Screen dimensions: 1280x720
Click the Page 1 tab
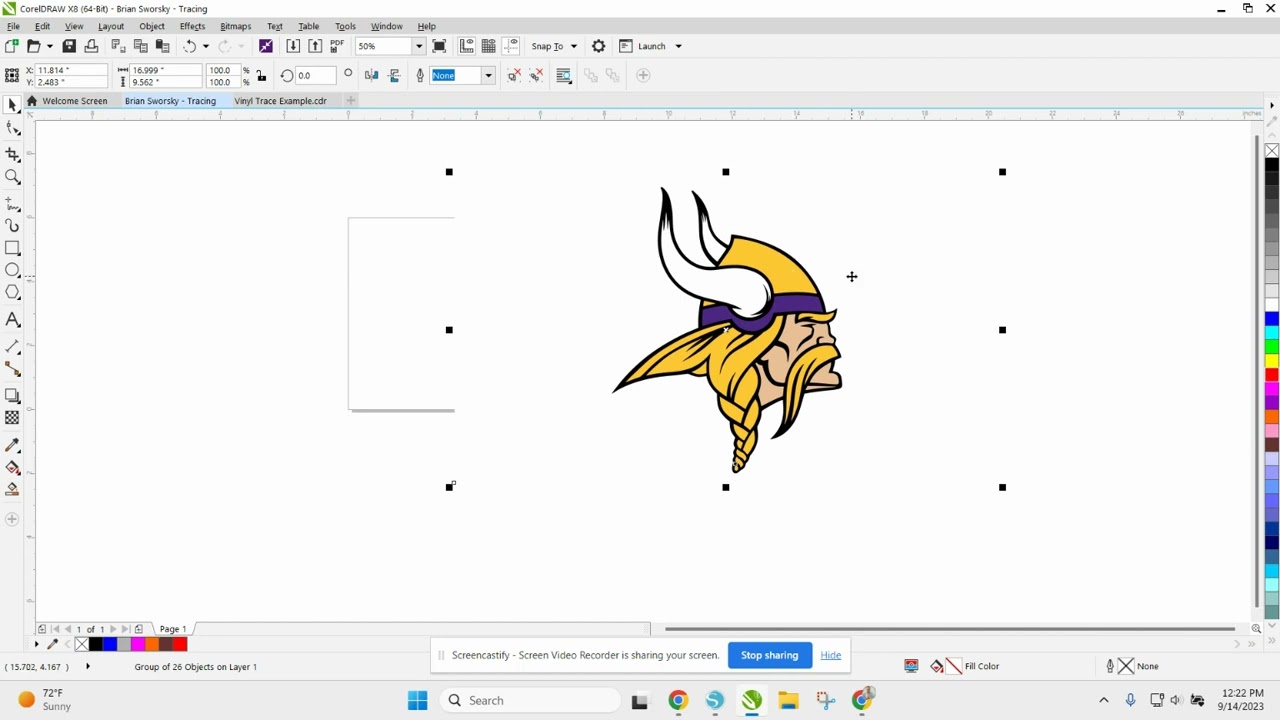(173, 629)
